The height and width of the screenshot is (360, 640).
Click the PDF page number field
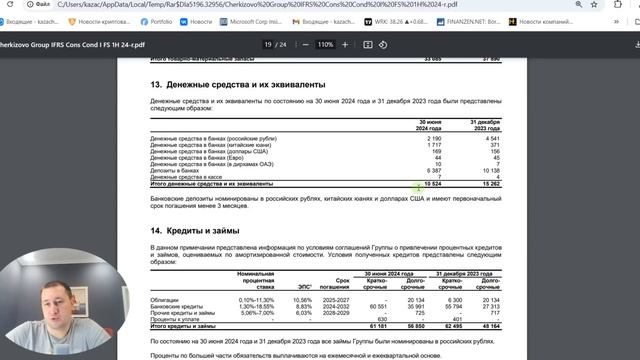(x=268, y=44)
